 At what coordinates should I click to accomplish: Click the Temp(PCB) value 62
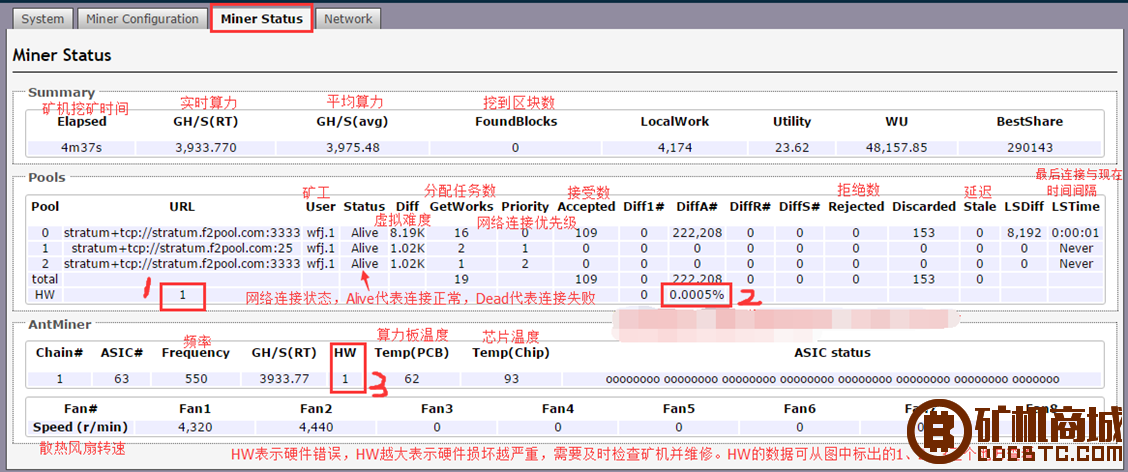point(412,378)
